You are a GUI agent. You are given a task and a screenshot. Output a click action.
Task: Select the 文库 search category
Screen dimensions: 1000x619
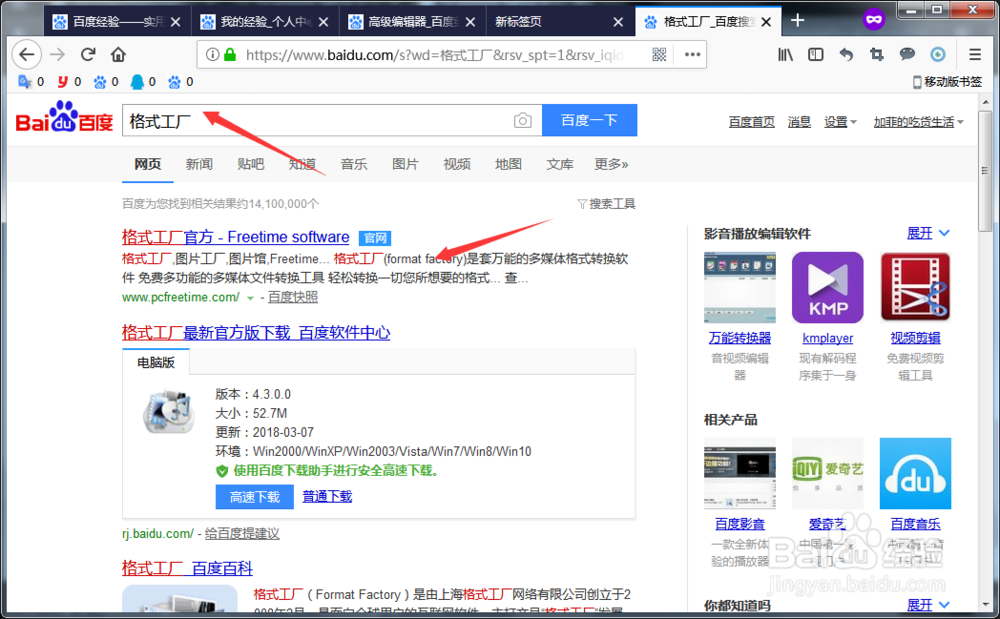(x=560, y=164)
